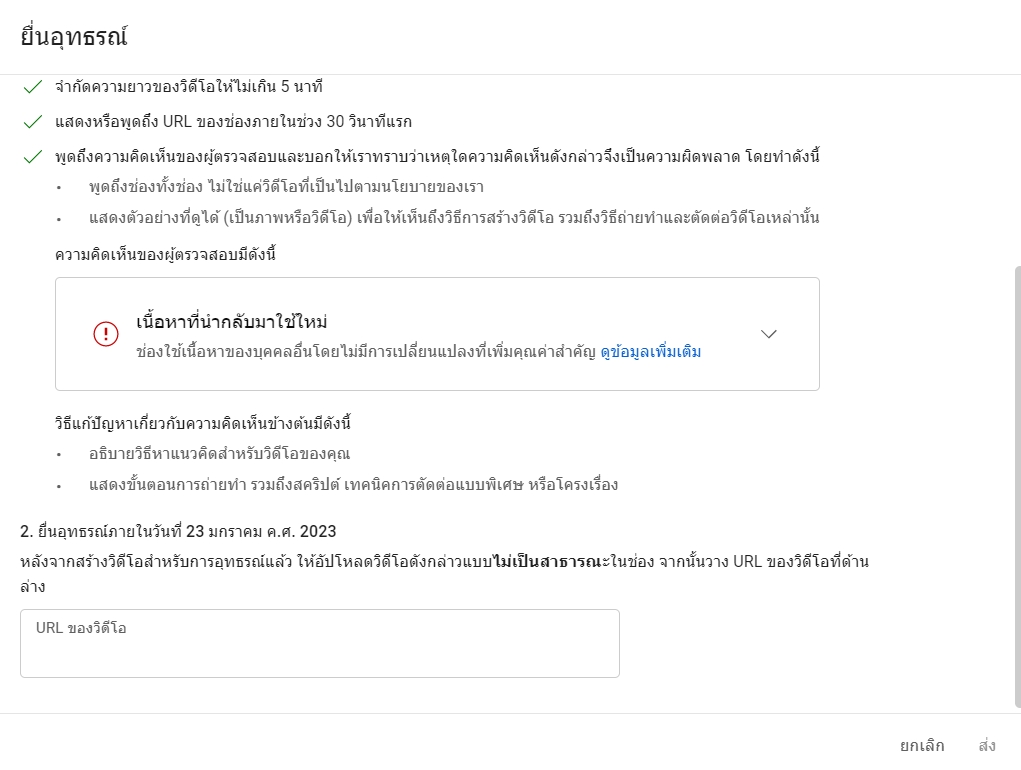Click the text about URL in first 30 seconds
The width and height of the screenshot is (1021, 770).
click(233, 122)
